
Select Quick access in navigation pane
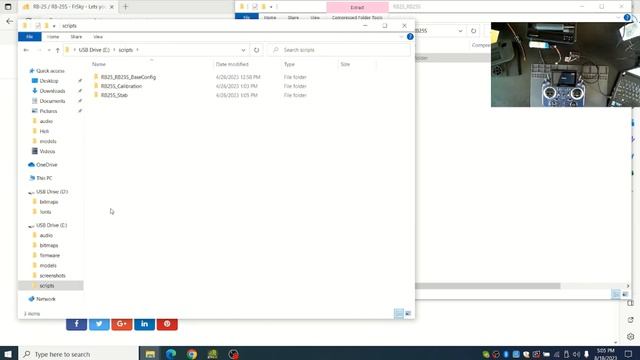(50, 71)
